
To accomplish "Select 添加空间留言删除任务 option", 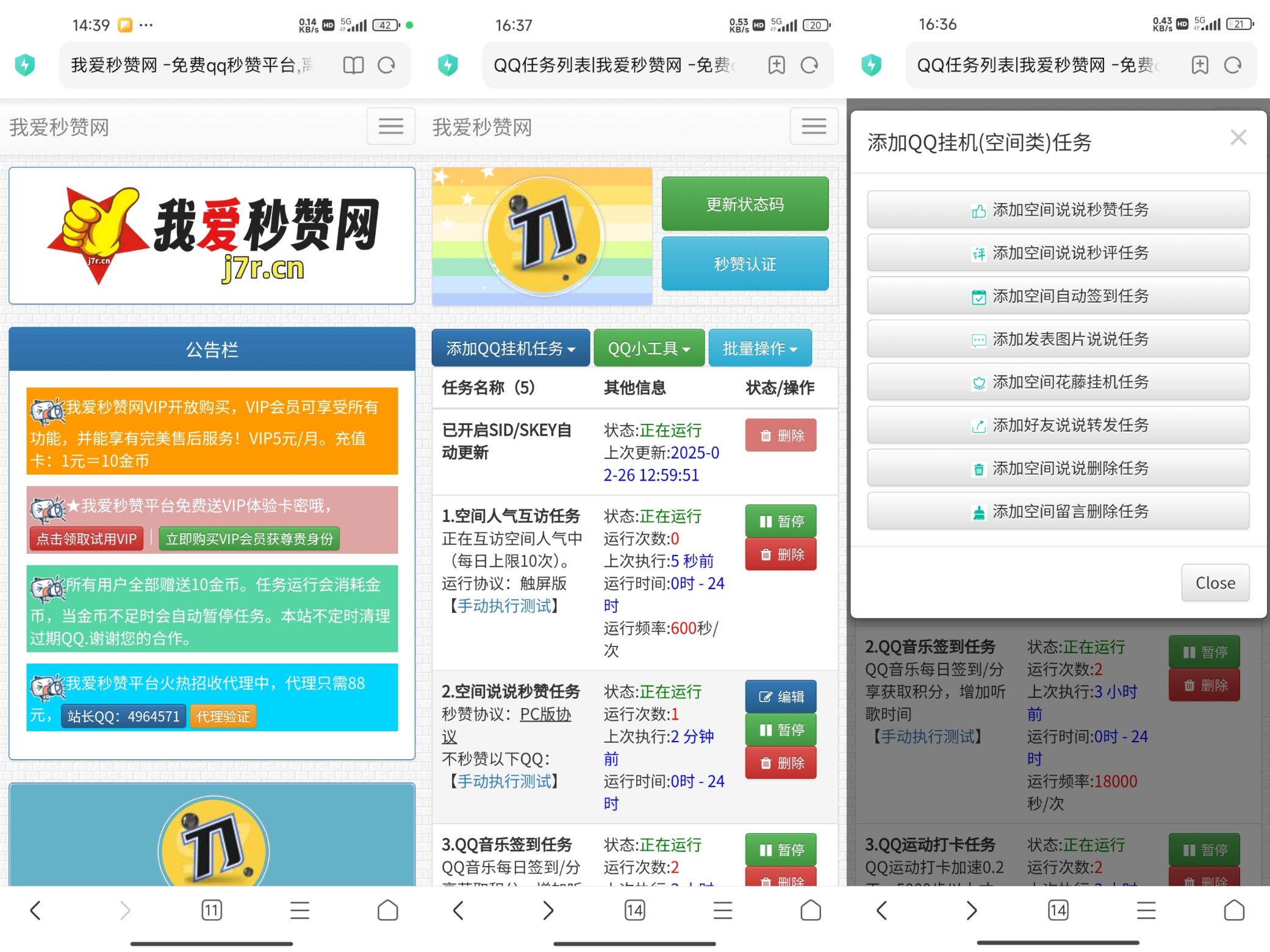I will click(x=1058, y=511).
